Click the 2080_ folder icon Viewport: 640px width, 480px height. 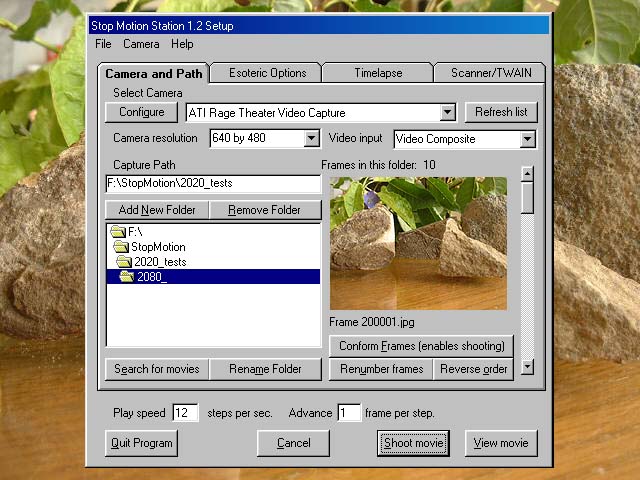127,277
